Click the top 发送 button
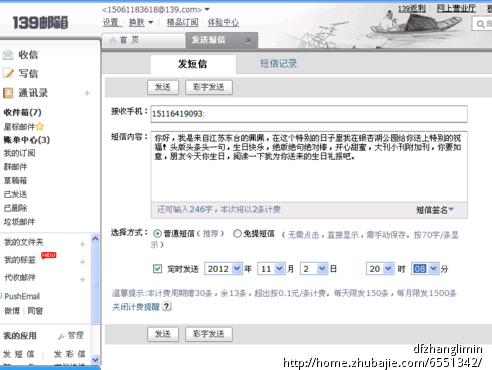 click(163, 87)
